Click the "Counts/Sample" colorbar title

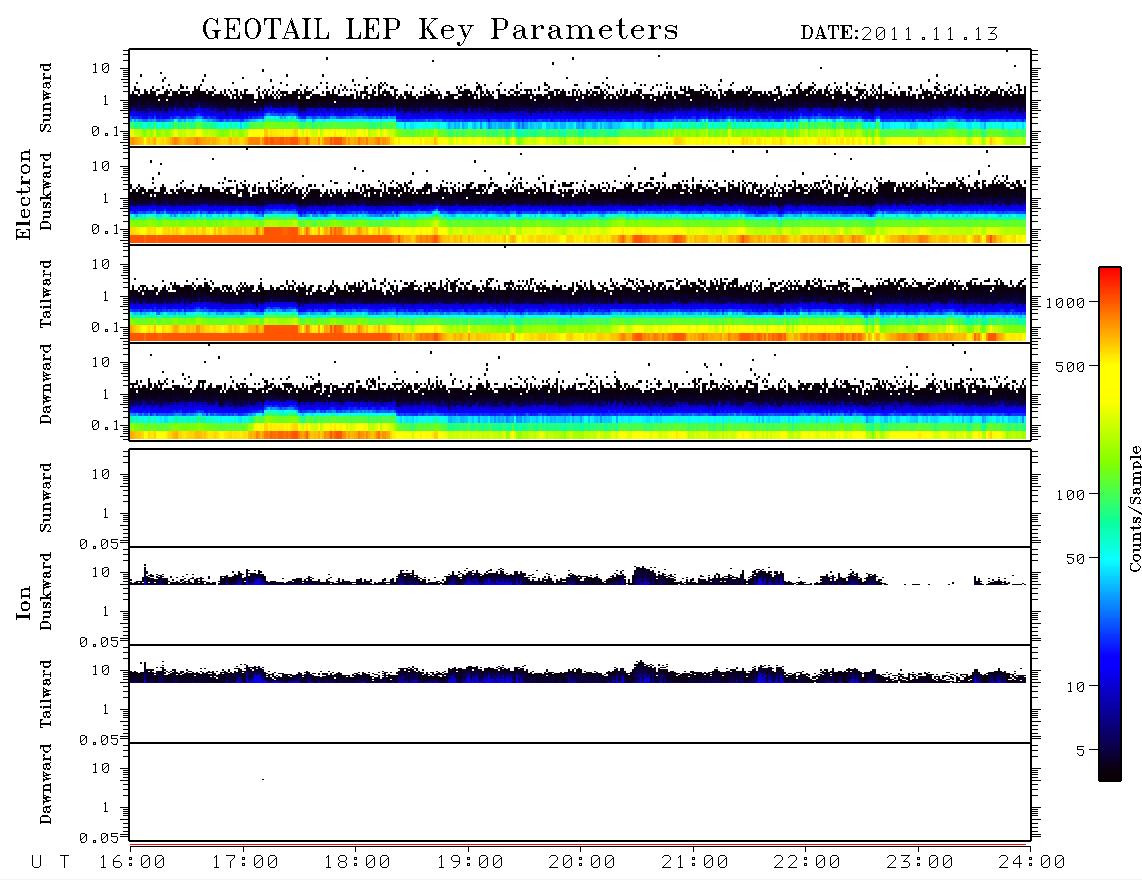pos(1134,508)
